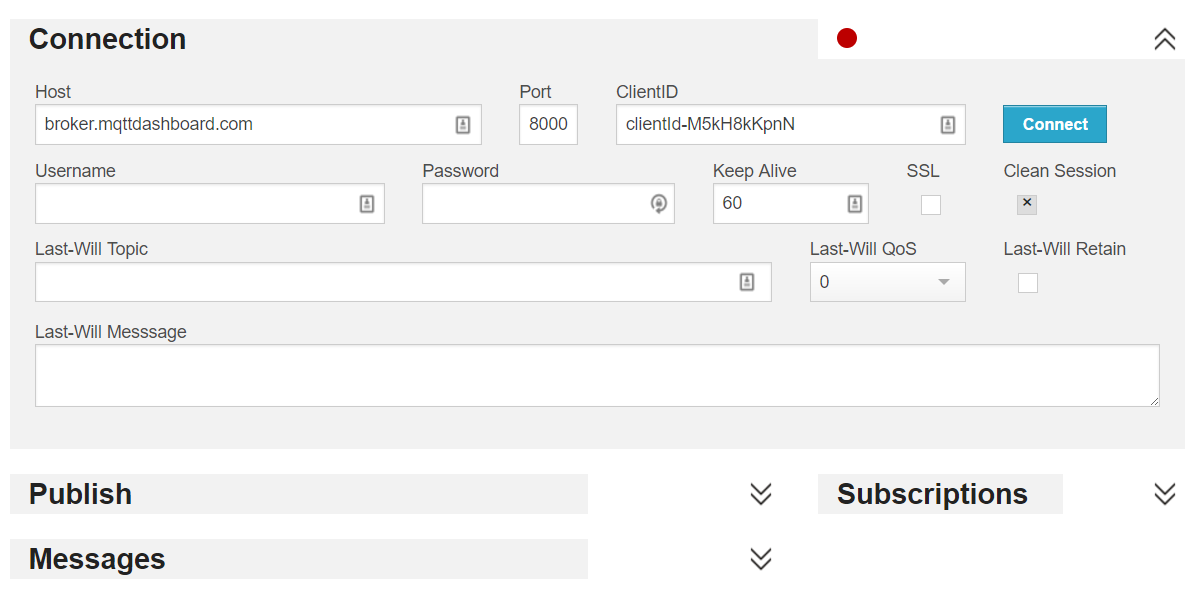Click the autofill icon in ClientID field
1195x592 pixels.
(x=947, y=125)
